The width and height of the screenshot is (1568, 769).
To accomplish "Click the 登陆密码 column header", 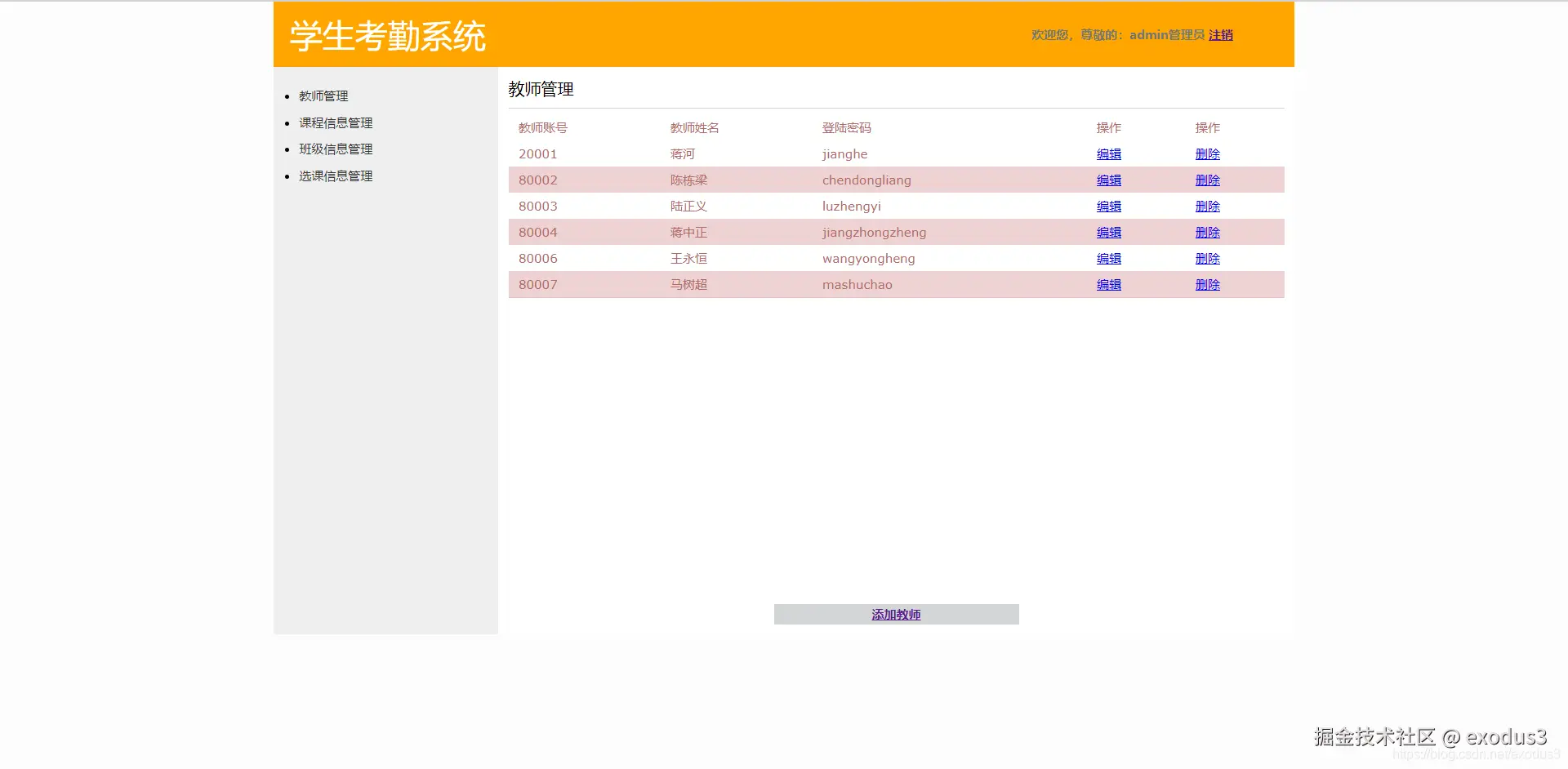I will click(847, 128).
